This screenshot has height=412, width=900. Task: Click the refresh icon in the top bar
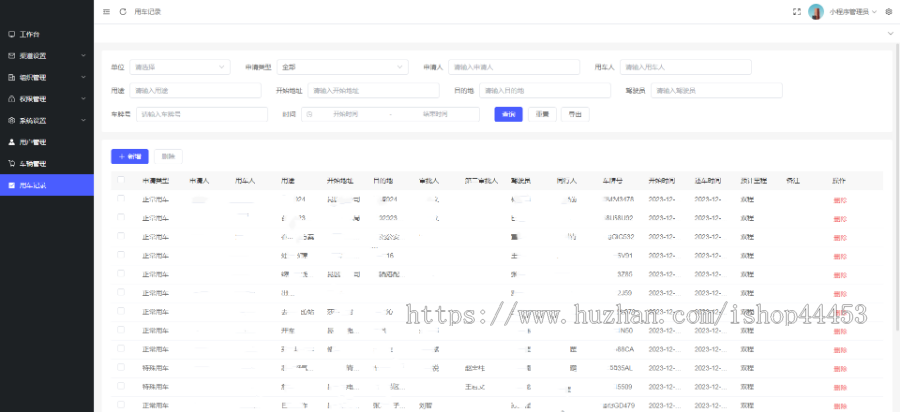[123, 11]
